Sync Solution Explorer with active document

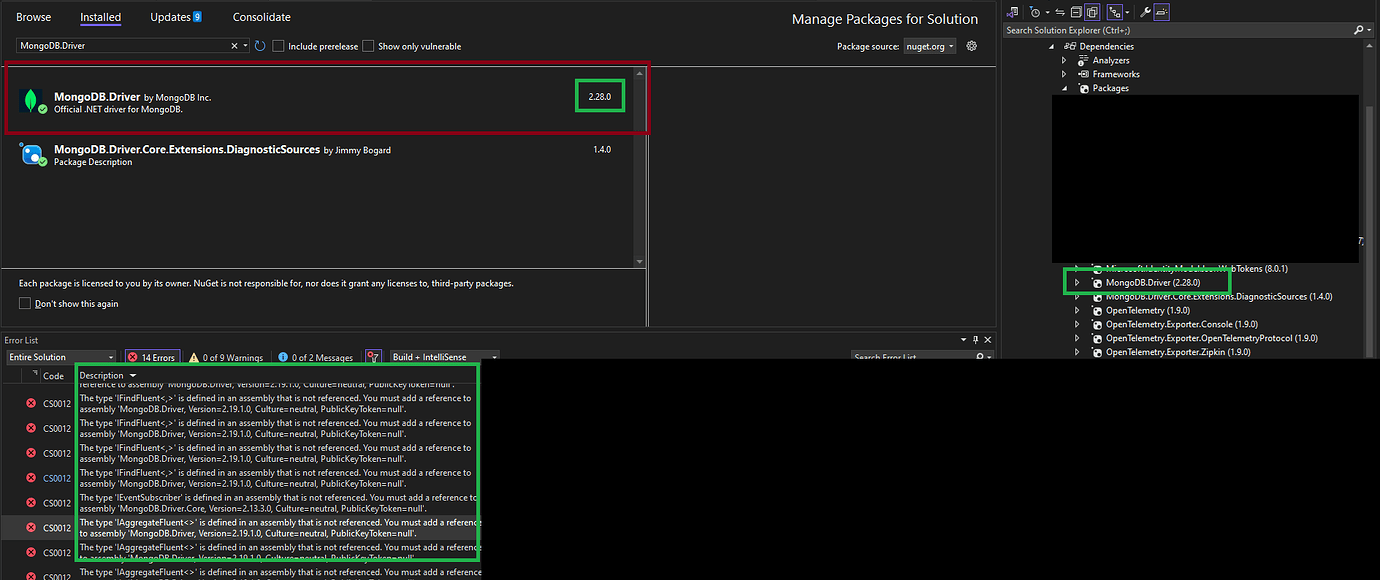pyautogui.click(x=1059, y=11)
